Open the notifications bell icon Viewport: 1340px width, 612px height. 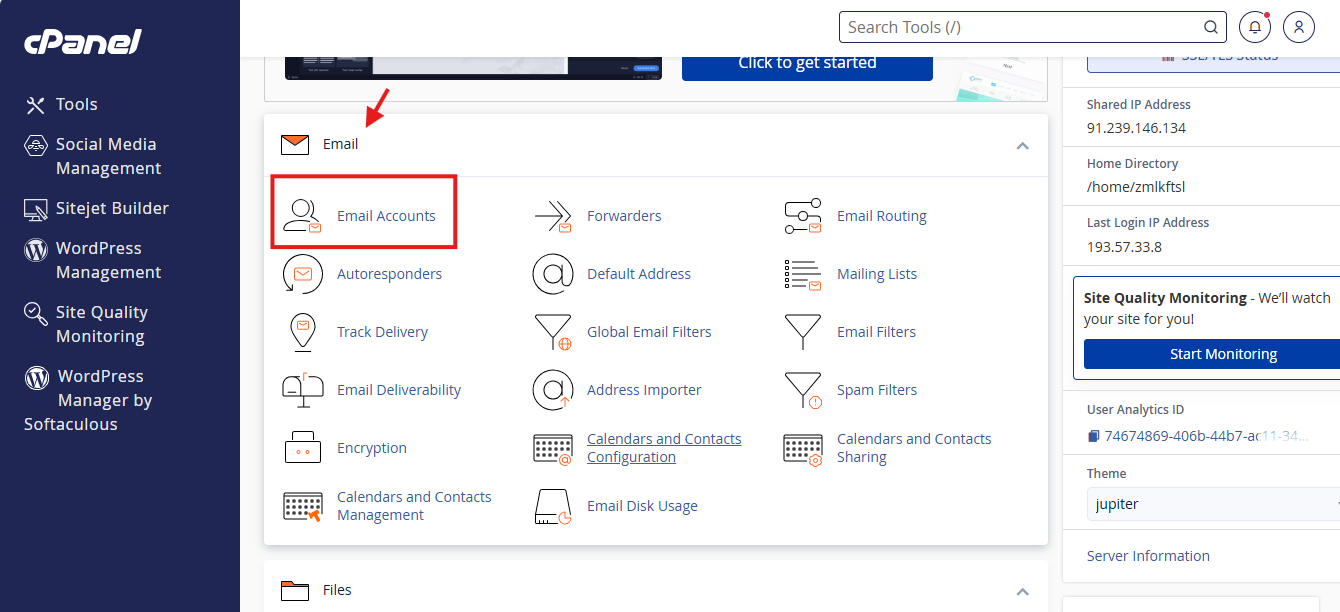click(1254, 27)
